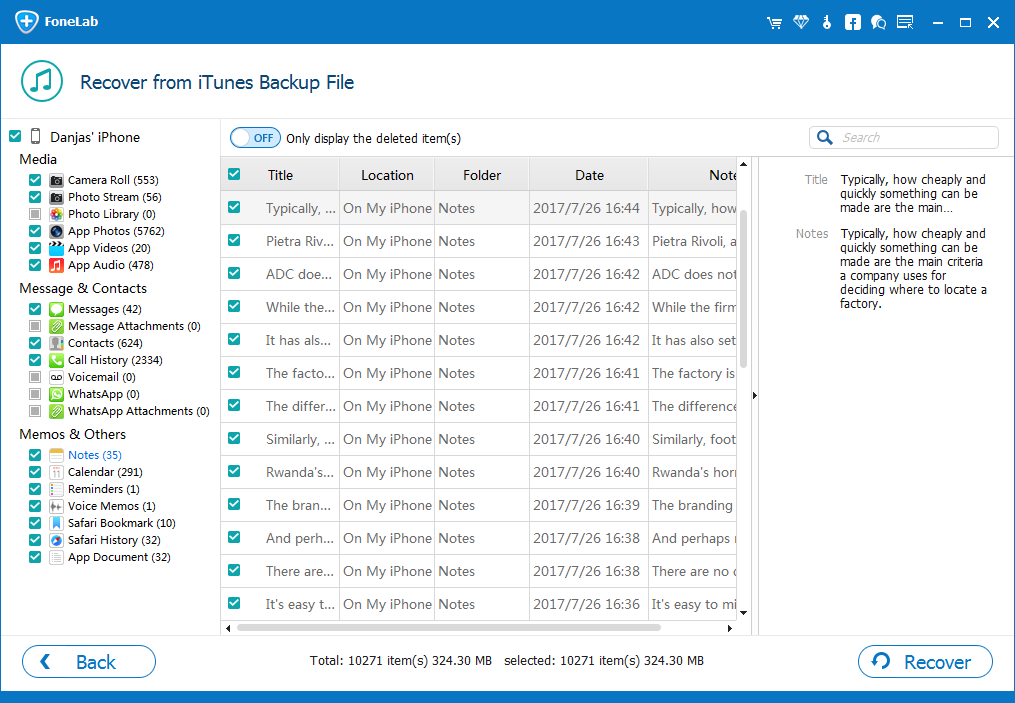Click the horizontal scrollbar left arrow
The width and height of the screenshot is (1015, 703).
pos(228,628)
